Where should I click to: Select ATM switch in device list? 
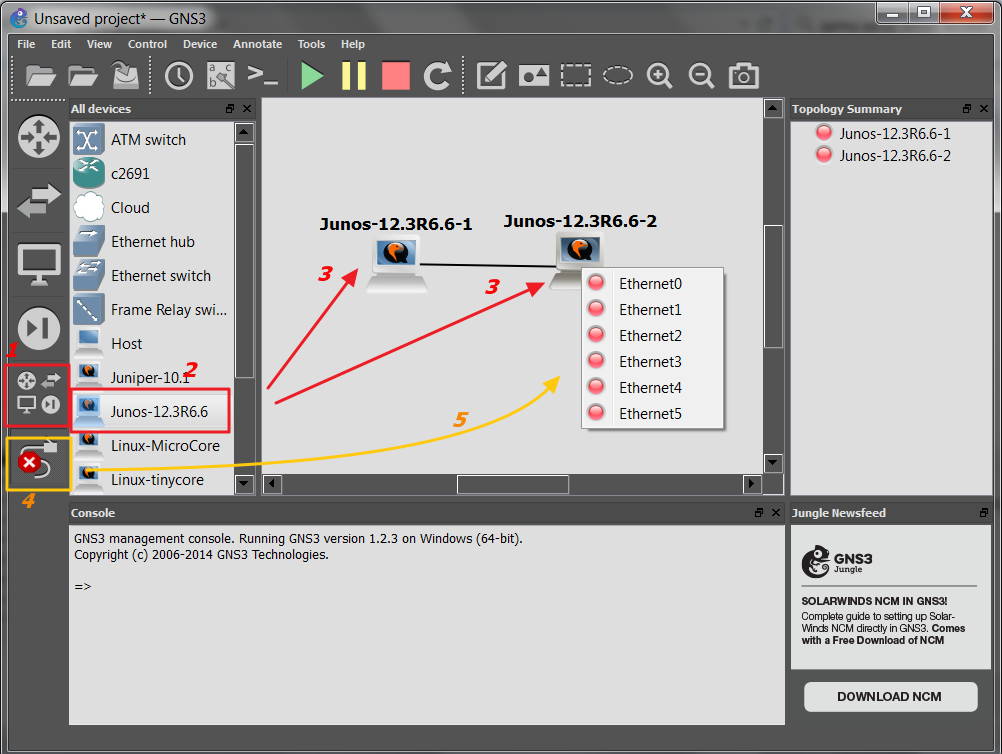pyautogui.click(x=152, y=140)
